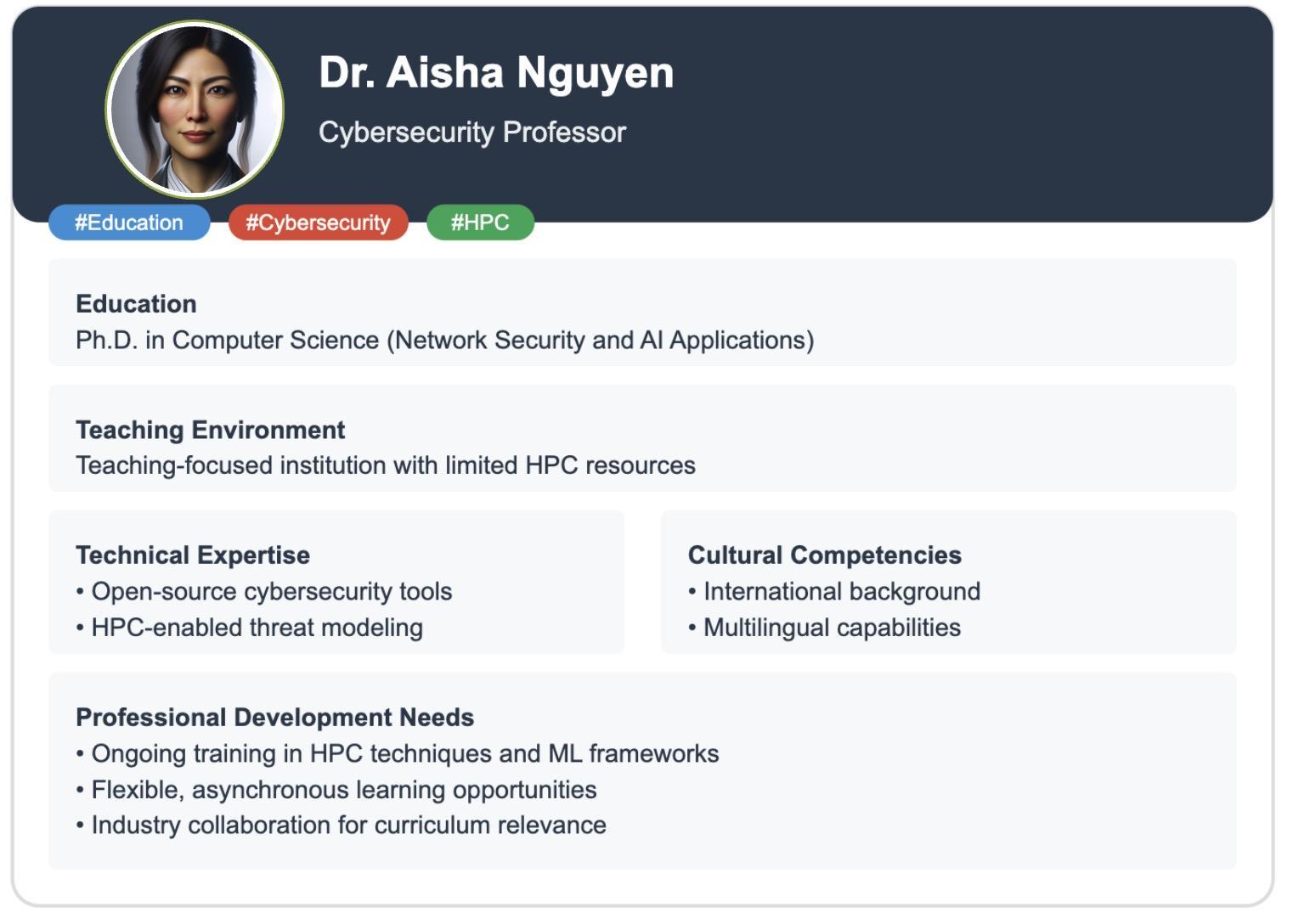Screen dimensions: 1293x924
Task: Click the Ongoing training in HPC bullet
Action: pos(404,753)
